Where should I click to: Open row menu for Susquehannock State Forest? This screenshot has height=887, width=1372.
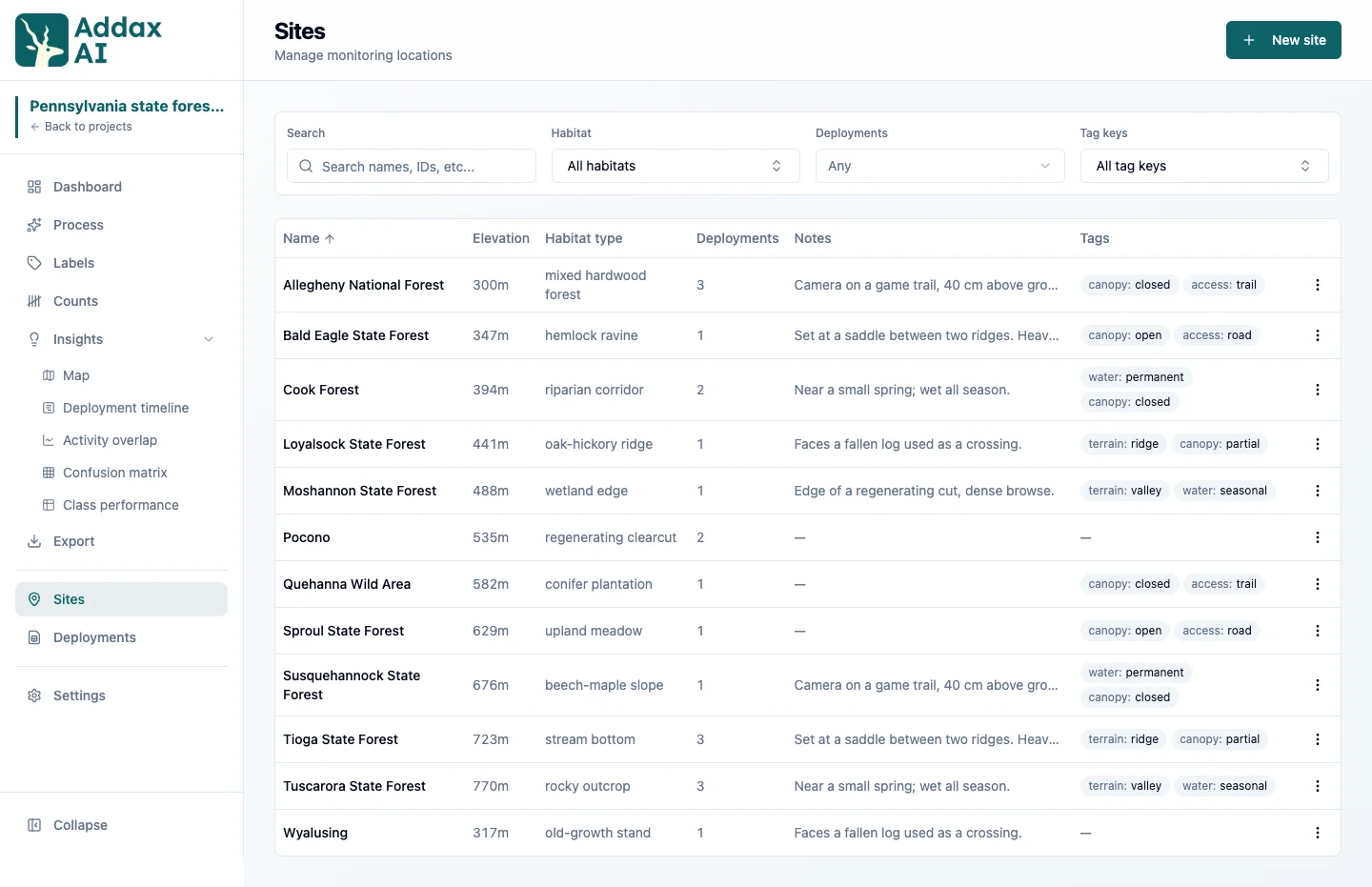coord(1318,685)
